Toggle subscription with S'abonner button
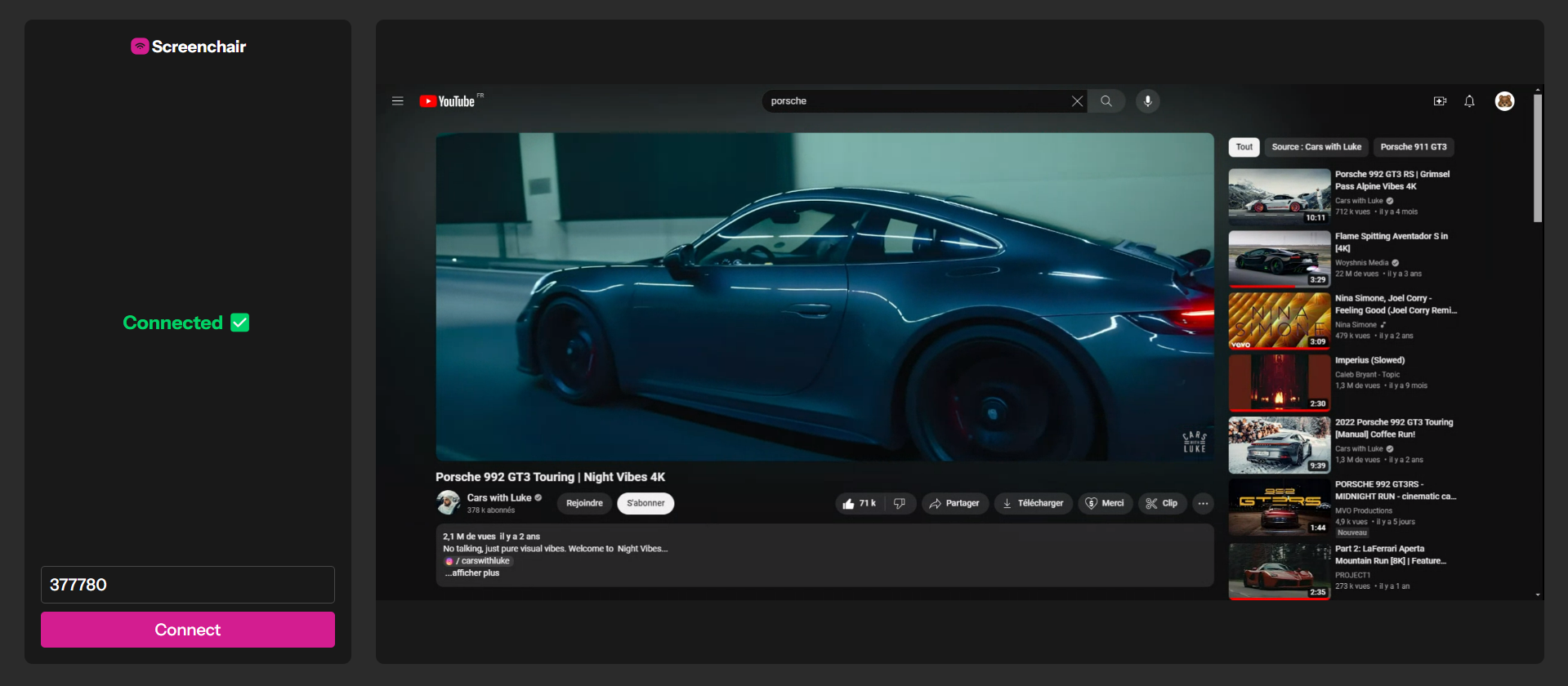The height and width of the screenshot is (686, 1568). 646,504
